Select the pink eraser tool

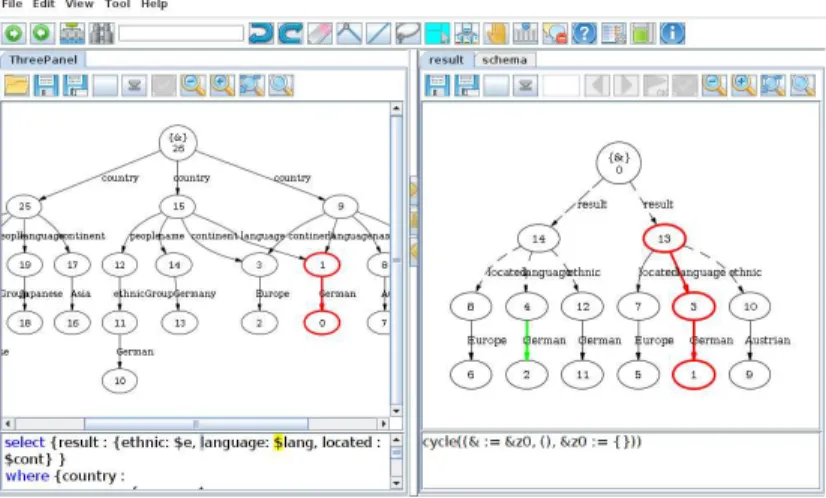[320, 33]
